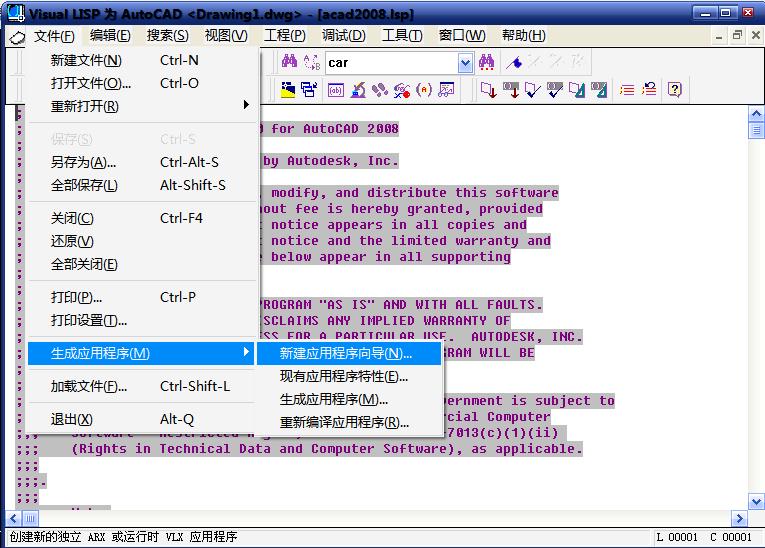Click status bar line indicator L 00001
This screenshot has height=548, width=765.
pos(677,537)
